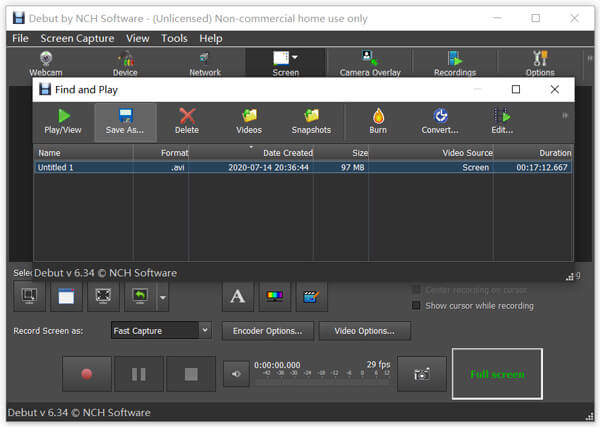Open the Screen Capture menu
Image resolution: width=600 pixels, height=427 pixels.
point(77,38)
